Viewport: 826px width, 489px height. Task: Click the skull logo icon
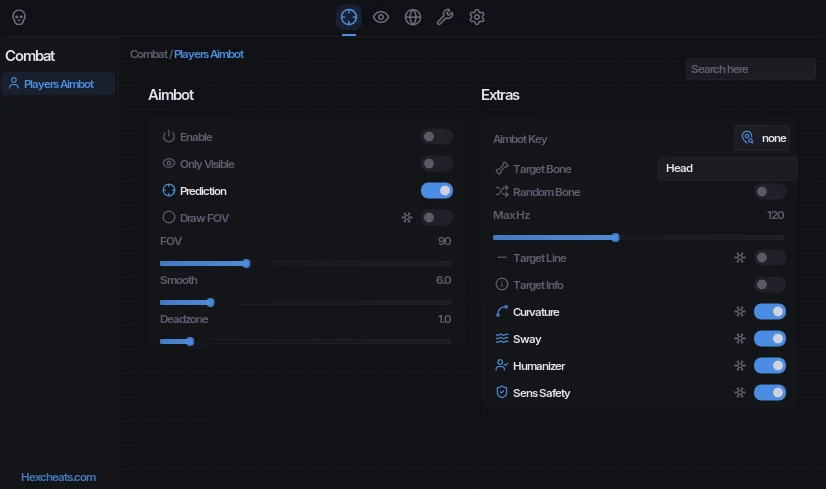point(19,17)
